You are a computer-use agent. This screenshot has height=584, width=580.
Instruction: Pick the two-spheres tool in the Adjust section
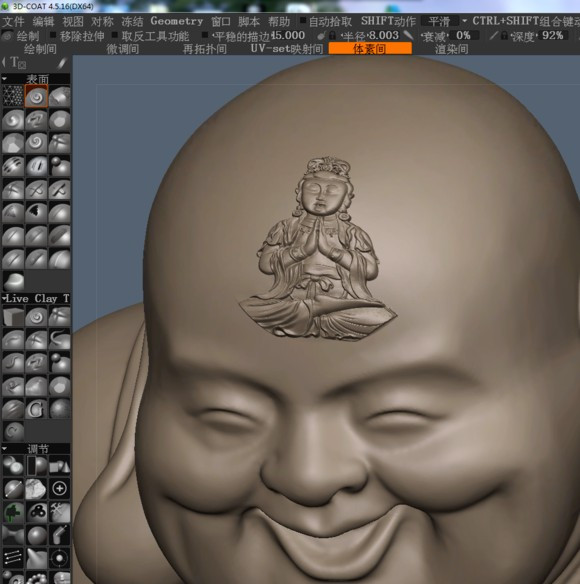pos(13,466)
